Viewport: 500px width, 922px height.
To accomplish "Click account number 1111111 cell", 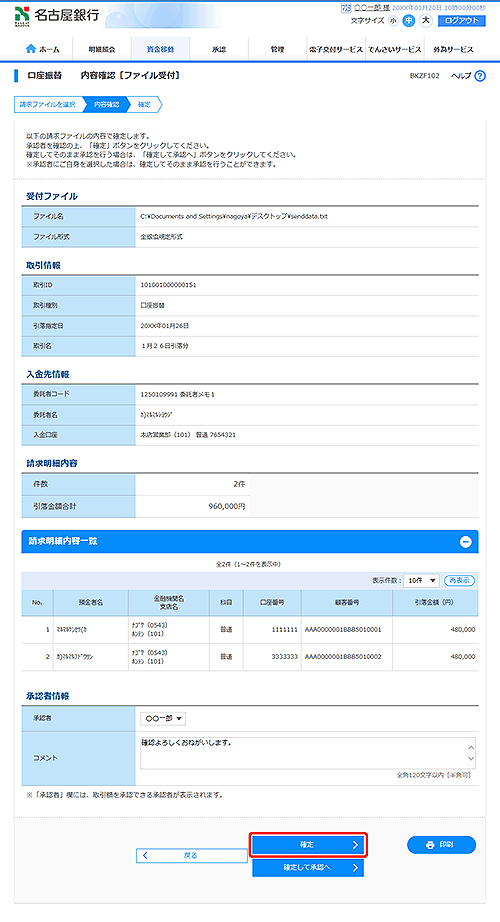I will pyautogui.click(x=272, y=630).
